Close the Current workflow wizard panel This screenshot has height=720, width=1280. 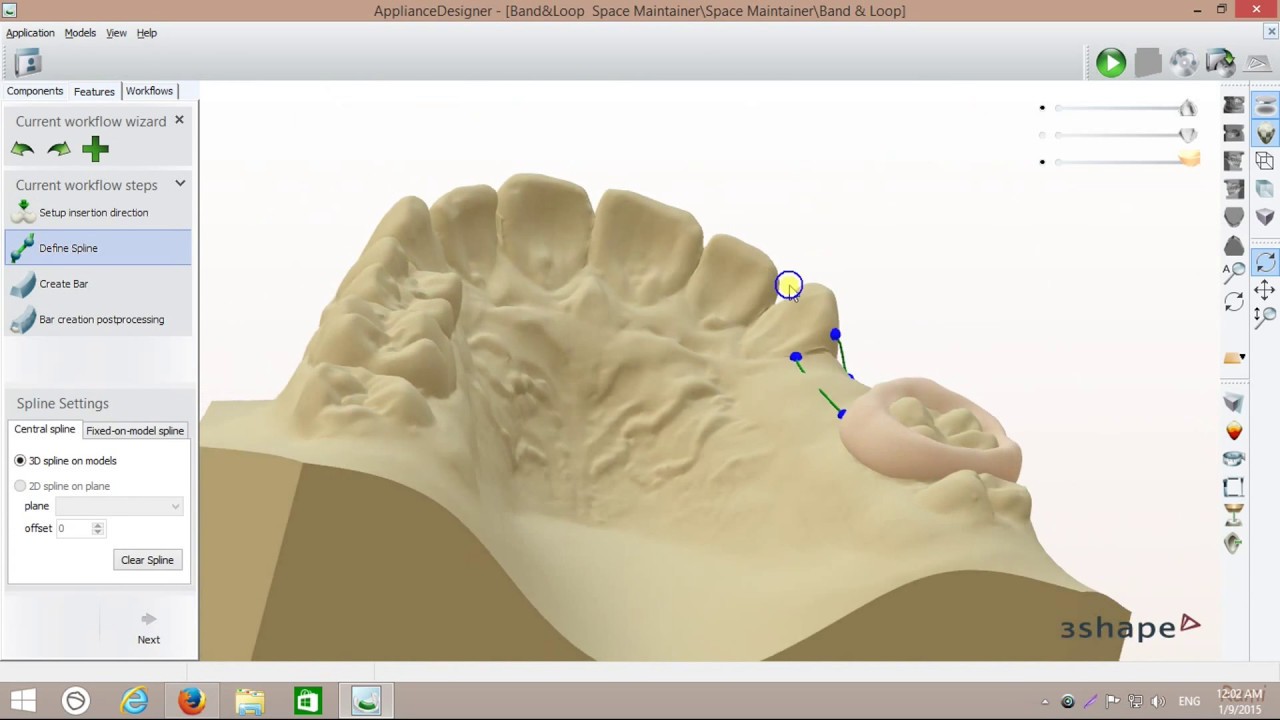pyautogui.click(x=179, y=120)
